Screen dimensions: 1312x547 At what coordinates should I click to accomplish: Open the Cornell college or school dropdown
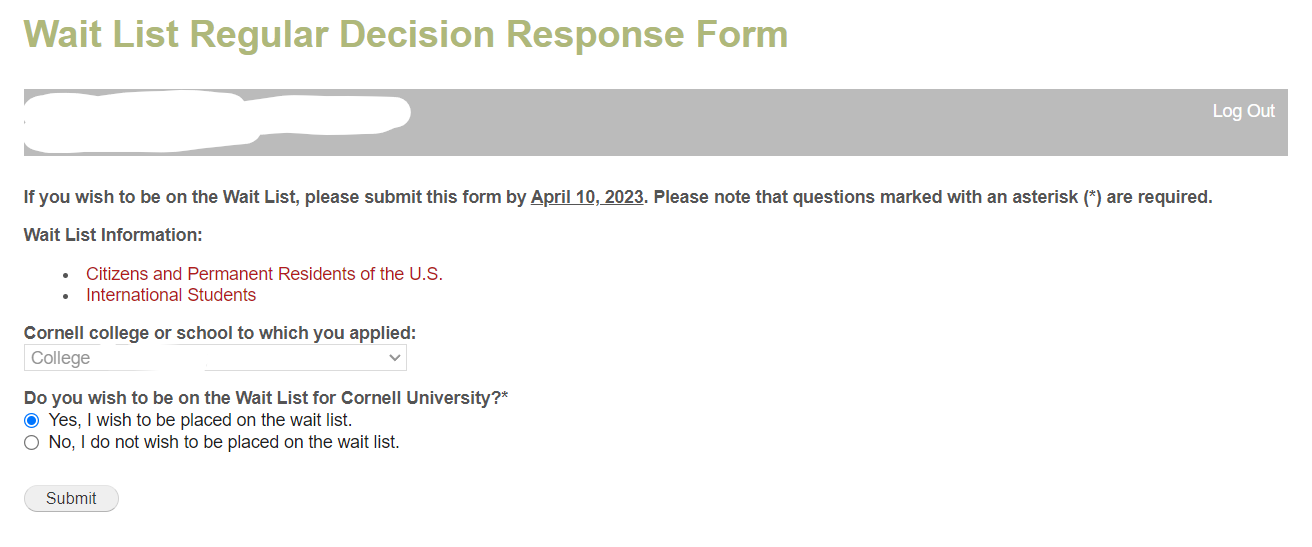(x=215, y=358)
